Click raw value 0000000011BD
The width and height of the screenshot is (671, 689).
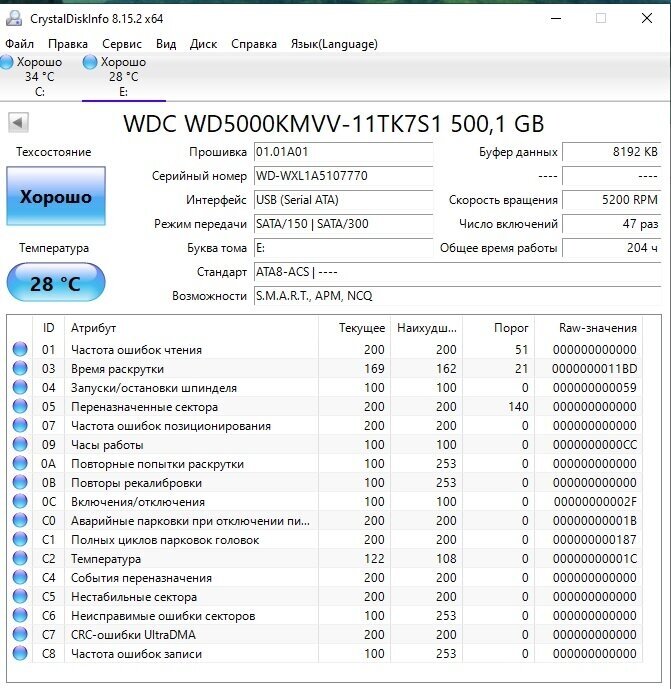coord(595,368)
